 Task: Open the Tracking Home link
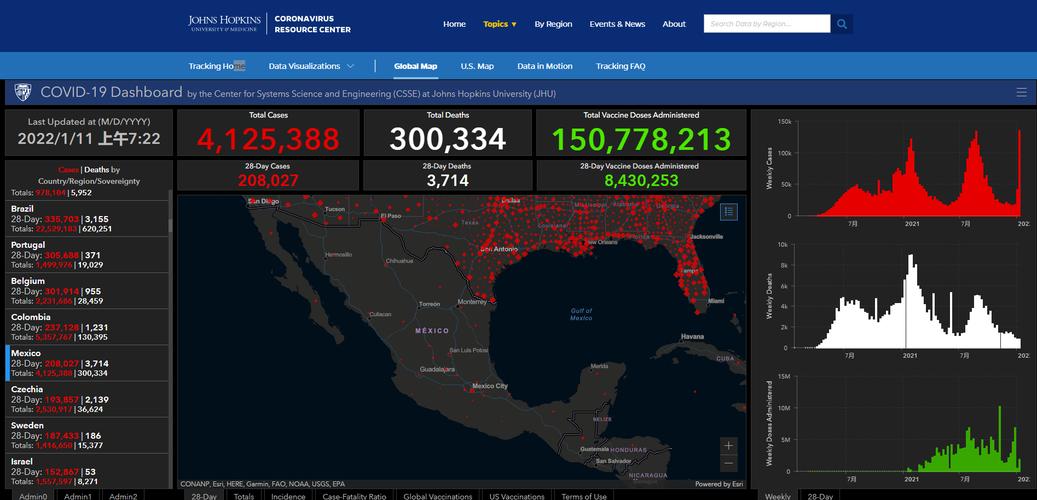point(217,66)
